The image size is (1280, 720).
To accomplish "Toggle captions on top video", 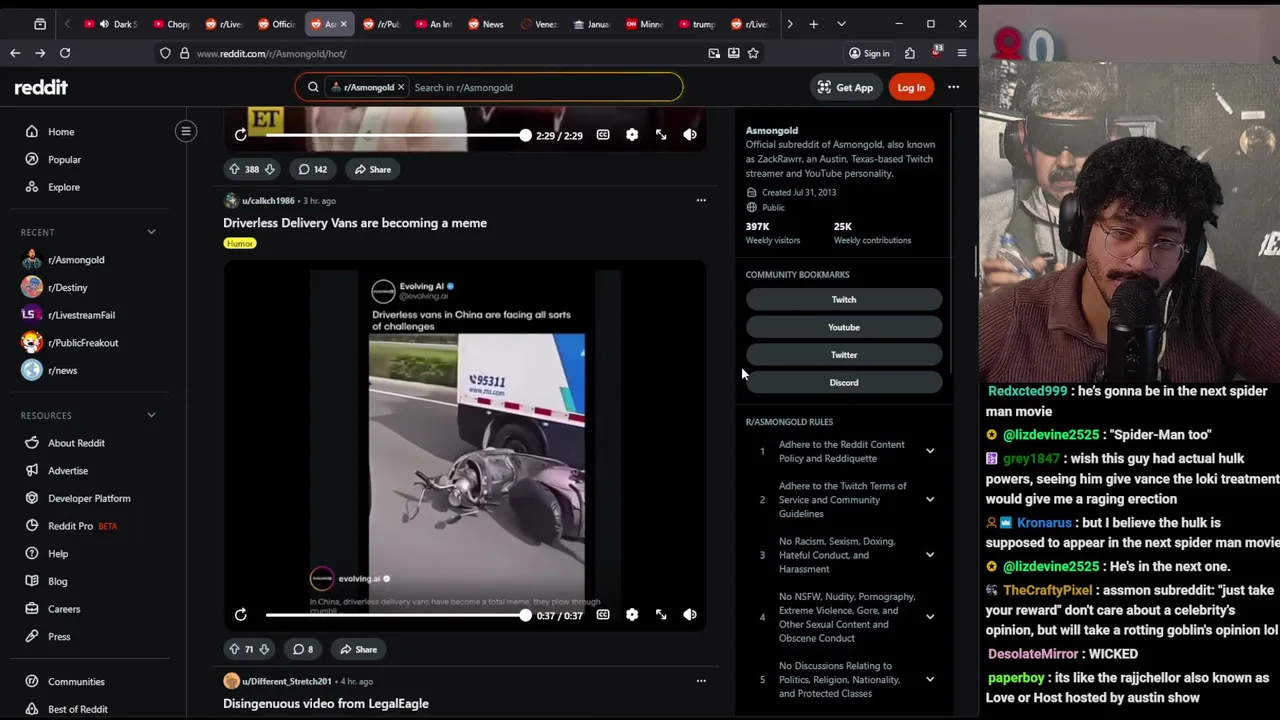I will 603,135.
